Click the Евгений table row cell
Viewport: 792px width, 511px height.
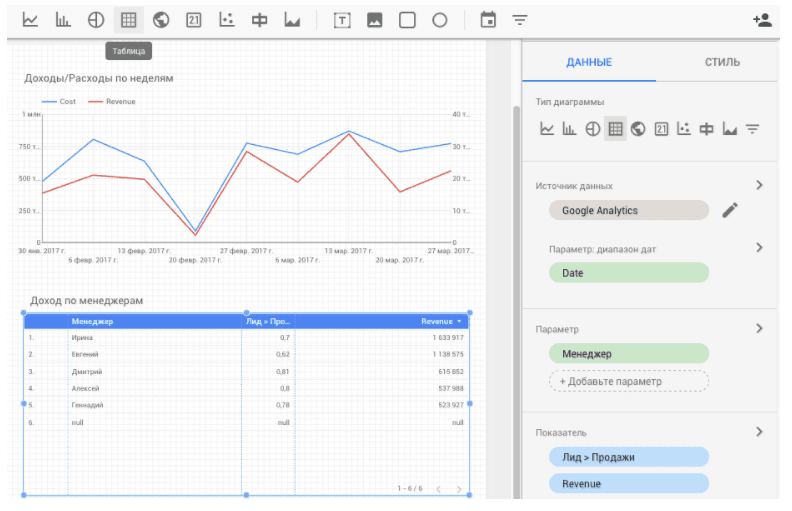[85, 354]
